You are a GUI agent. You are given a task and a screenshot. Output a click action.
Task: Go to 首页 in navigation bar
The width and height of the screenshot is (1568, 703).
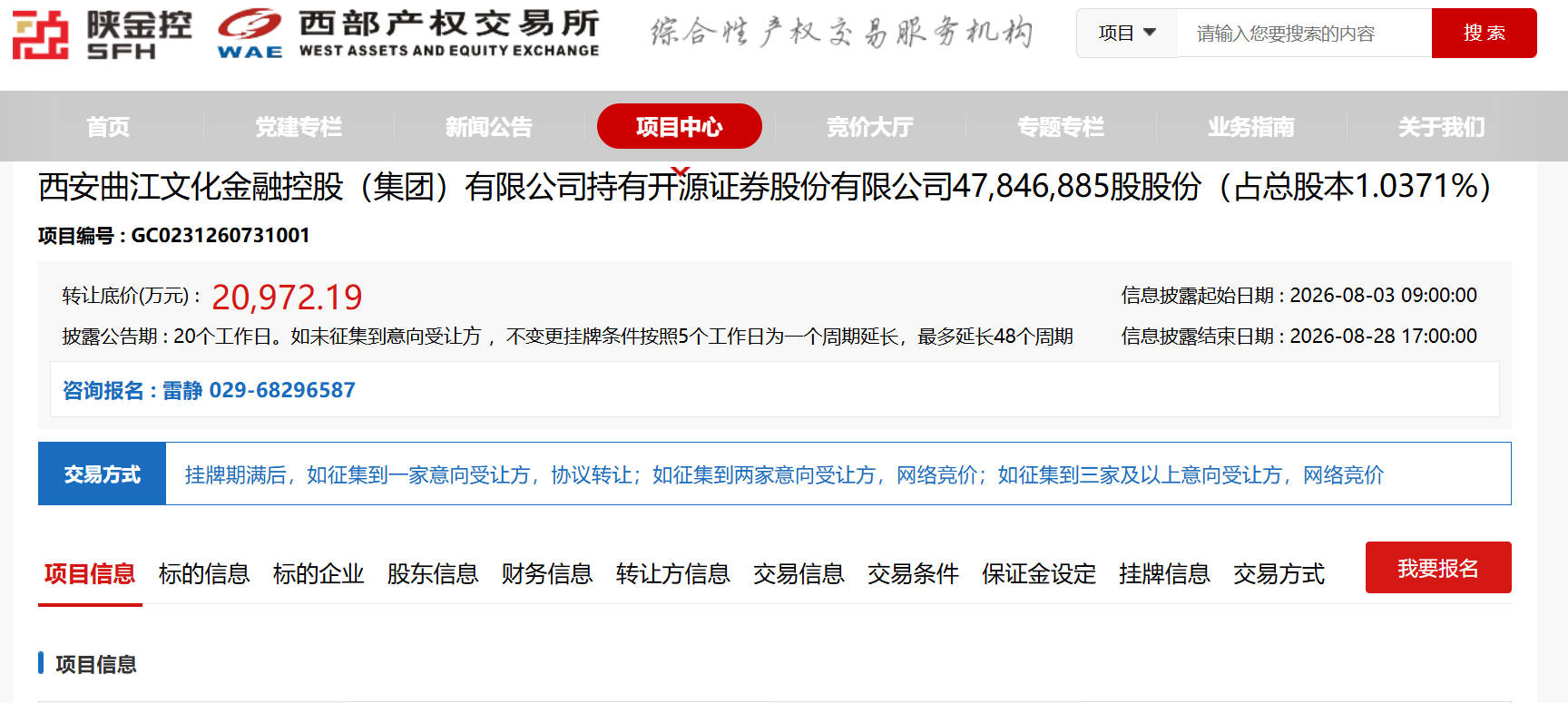click(x=108, y=127)
